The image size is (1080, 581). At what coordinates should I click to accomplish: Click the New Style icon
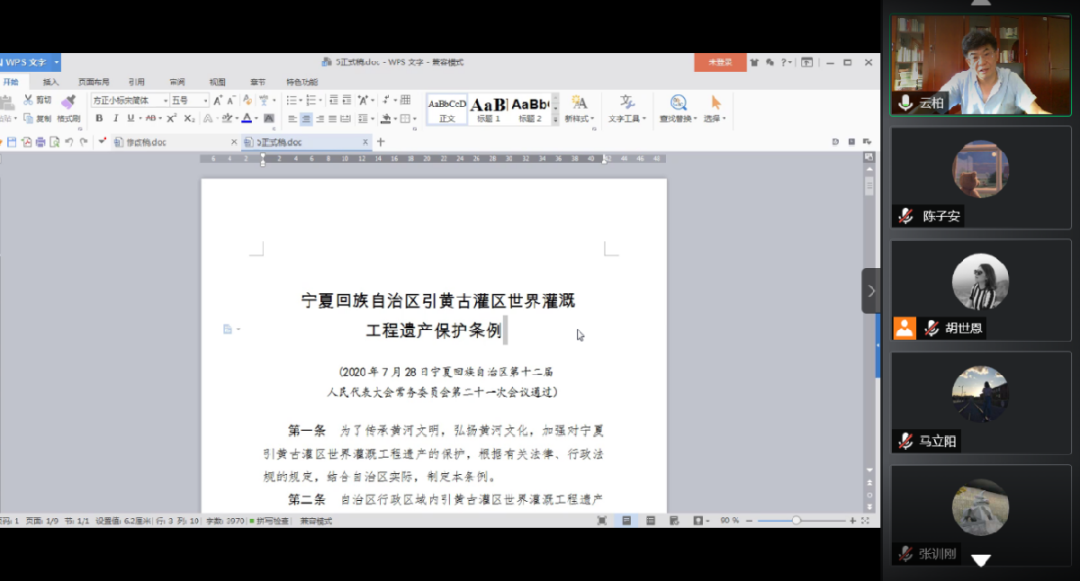click(579, 107)
